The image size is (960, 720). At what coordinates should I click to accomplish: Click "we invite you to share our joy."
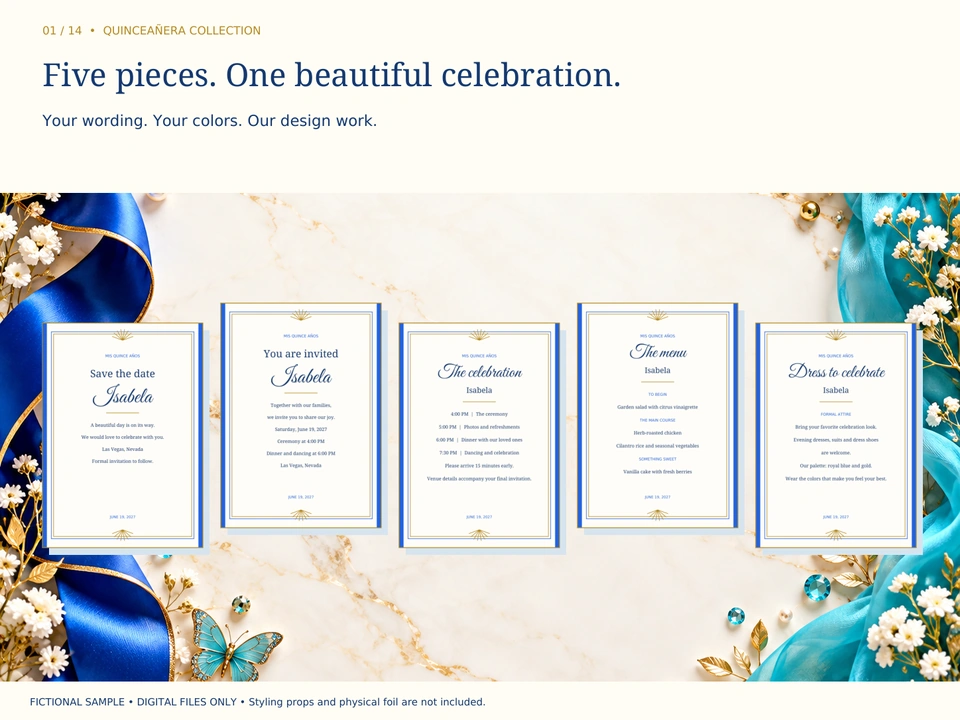(301, 417)
